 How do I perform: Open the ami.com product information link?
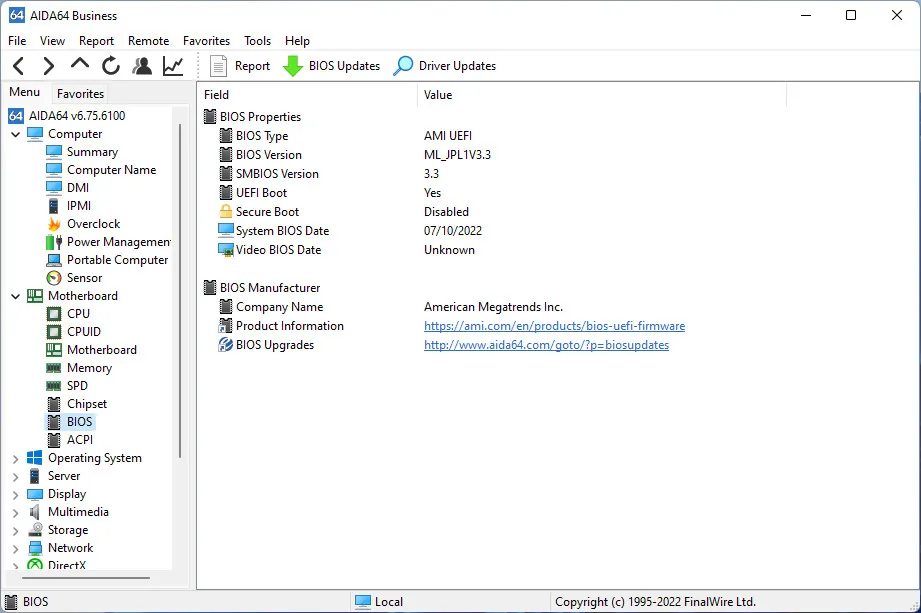554,326
